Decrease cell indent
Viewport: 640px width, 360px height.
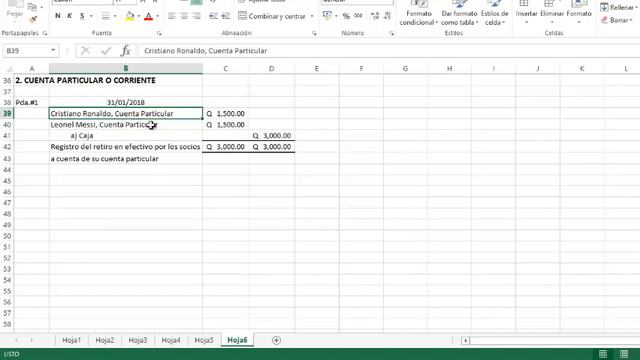click(213, 16)
